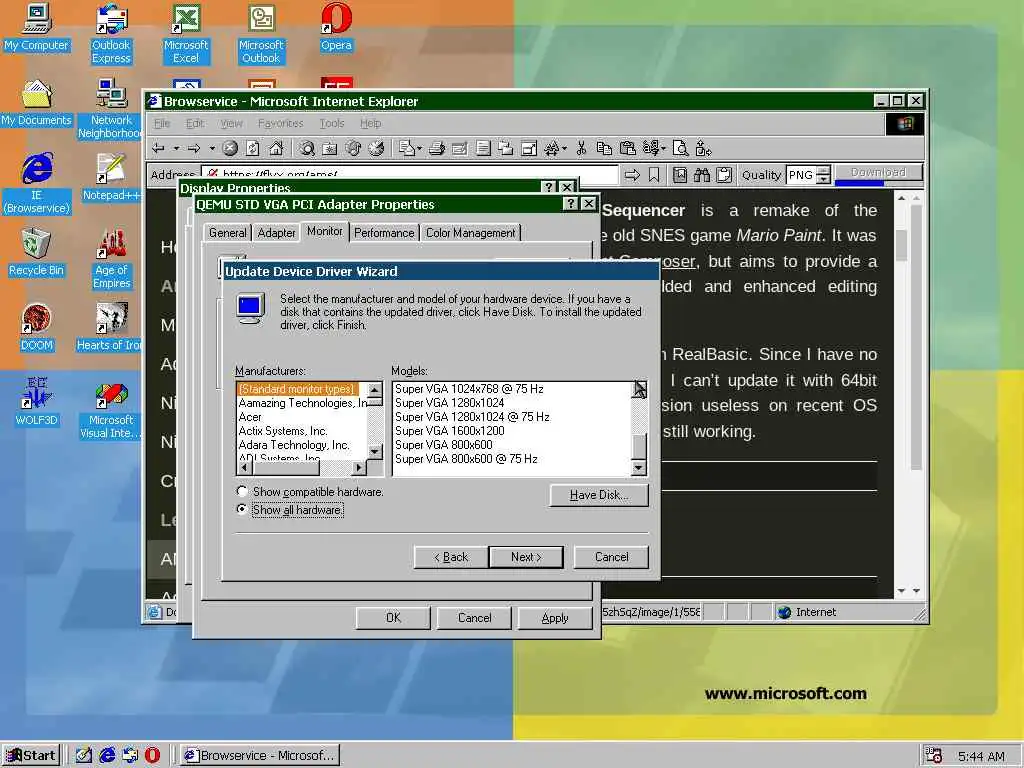Click OK in Adapter Properties dialog
Screen dimensions: 1024x768
[x=393, y=618]
